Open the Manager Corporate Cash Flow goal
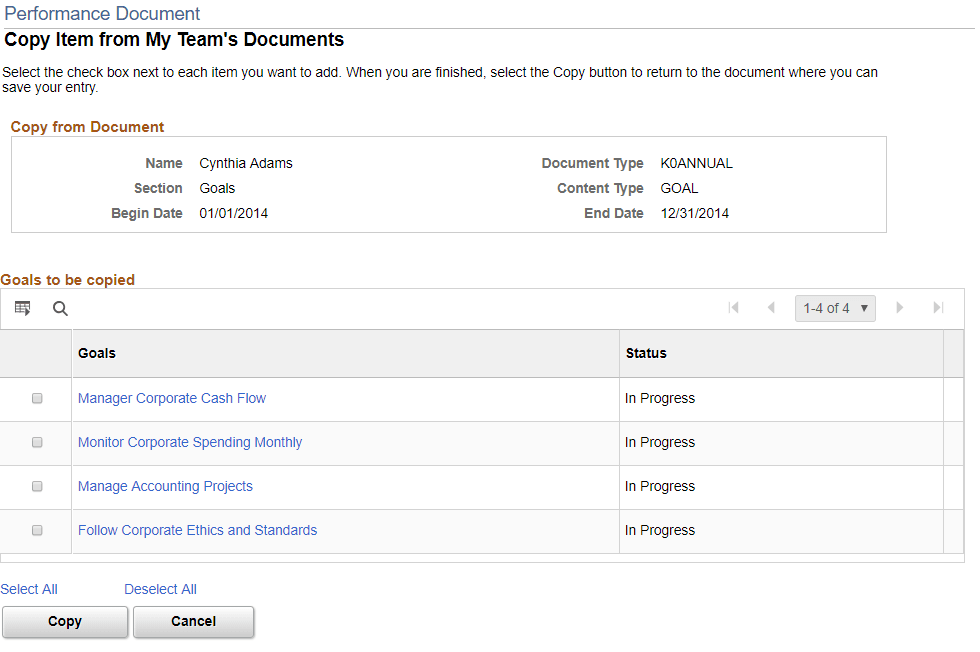Screen dimensions: 980x652 pyautogui.click(x=171, y=398)
